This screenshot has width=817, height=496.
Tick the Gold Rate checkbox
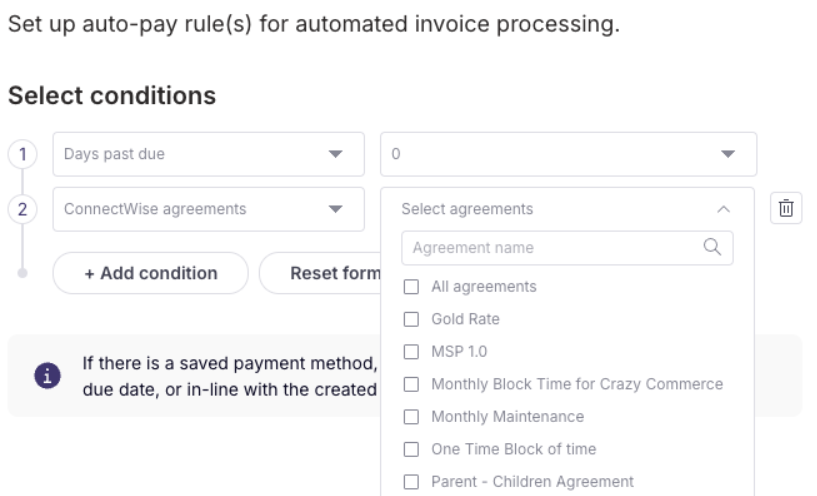pyautogui.click(x=410, y=319)
